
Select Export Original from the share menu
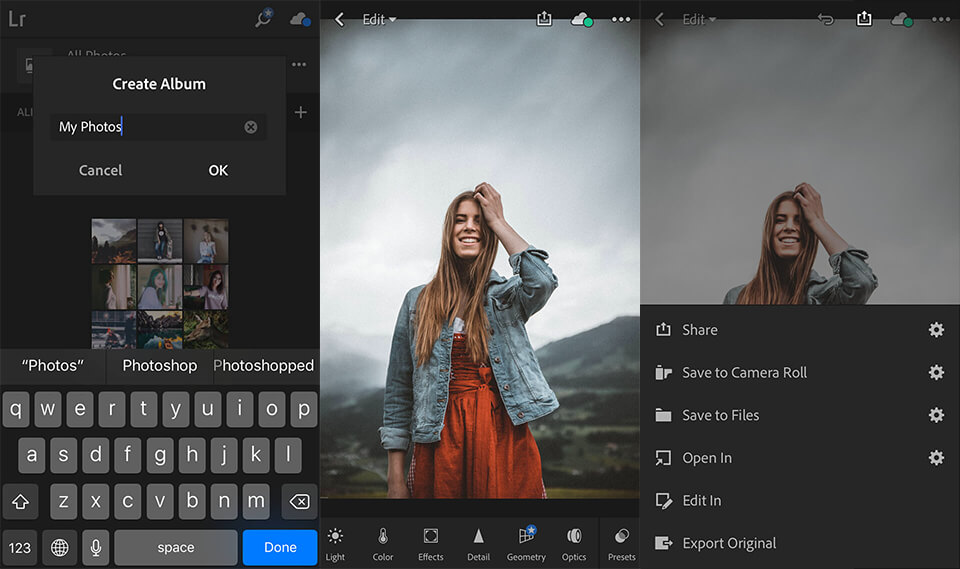pos(728,543)
